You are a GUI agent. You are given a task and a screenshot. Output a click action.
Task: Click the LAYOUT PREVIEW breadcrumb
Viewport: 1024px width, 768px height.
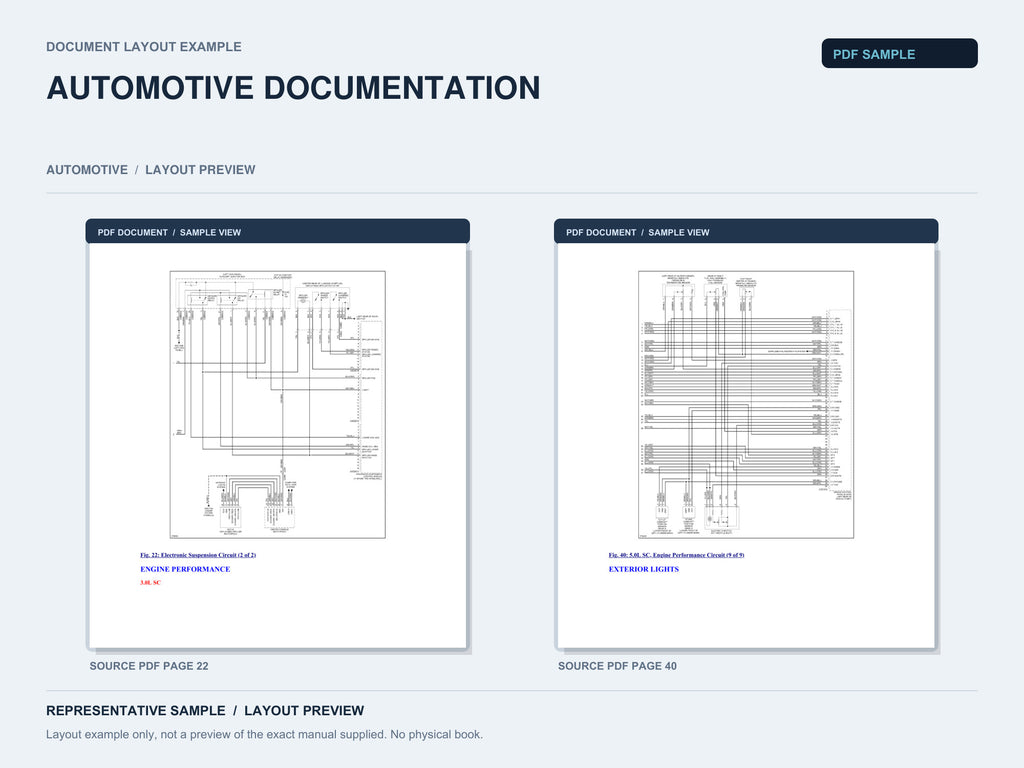point(200,170)
